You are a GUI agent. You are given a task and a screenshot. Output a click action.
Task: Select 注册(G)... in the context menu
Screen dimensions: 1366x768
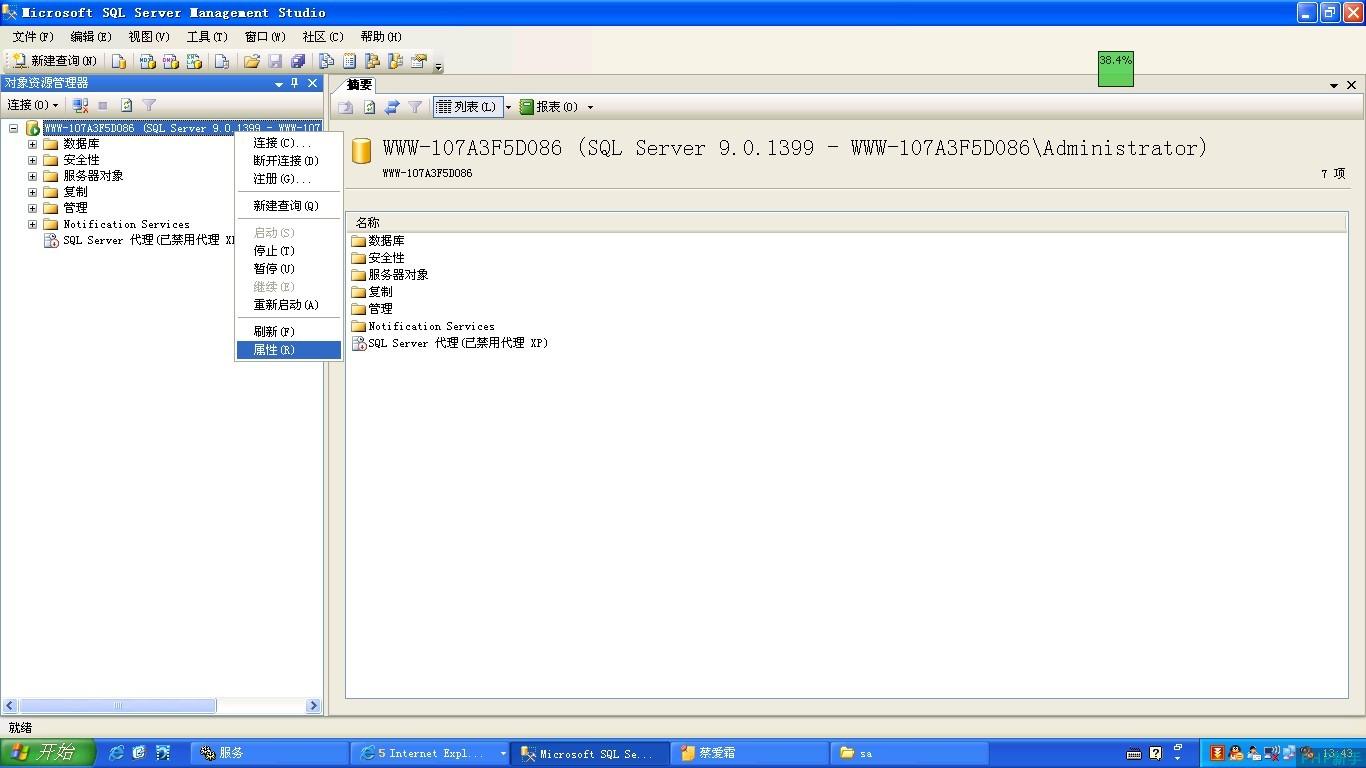tap(289, 179)
